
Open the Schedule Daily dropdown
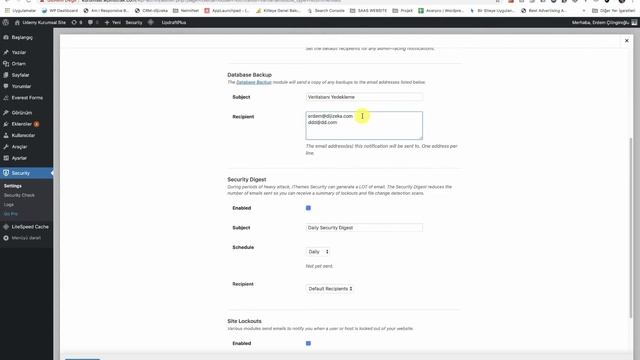pos(318,252)
